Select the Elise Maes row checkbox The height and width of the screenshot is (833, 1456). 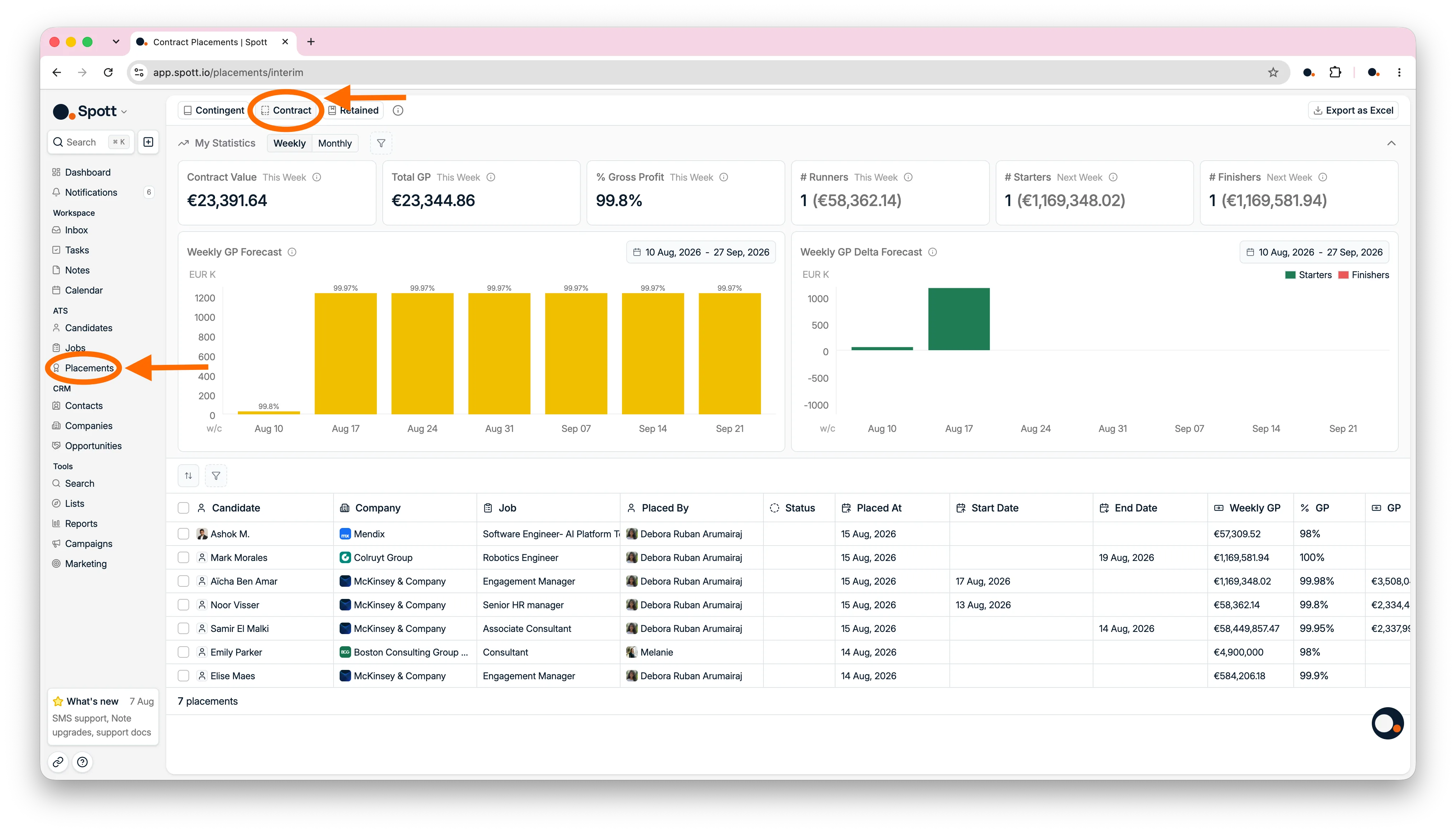[x=183, y=676]
